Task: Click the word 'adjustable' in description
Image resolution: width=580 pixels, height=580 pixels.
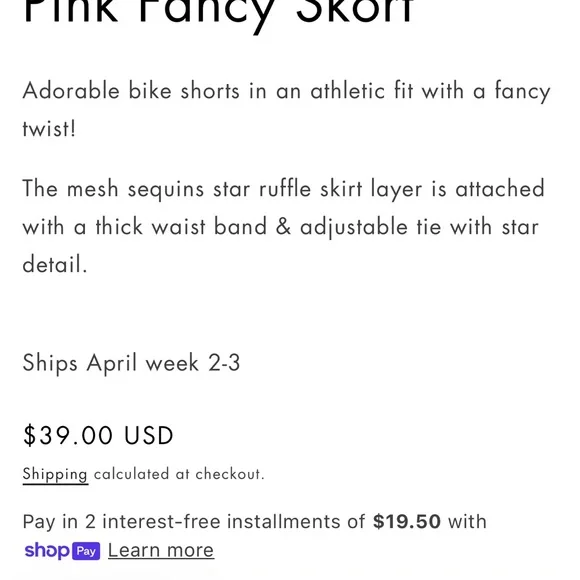Action: [354, 228]
